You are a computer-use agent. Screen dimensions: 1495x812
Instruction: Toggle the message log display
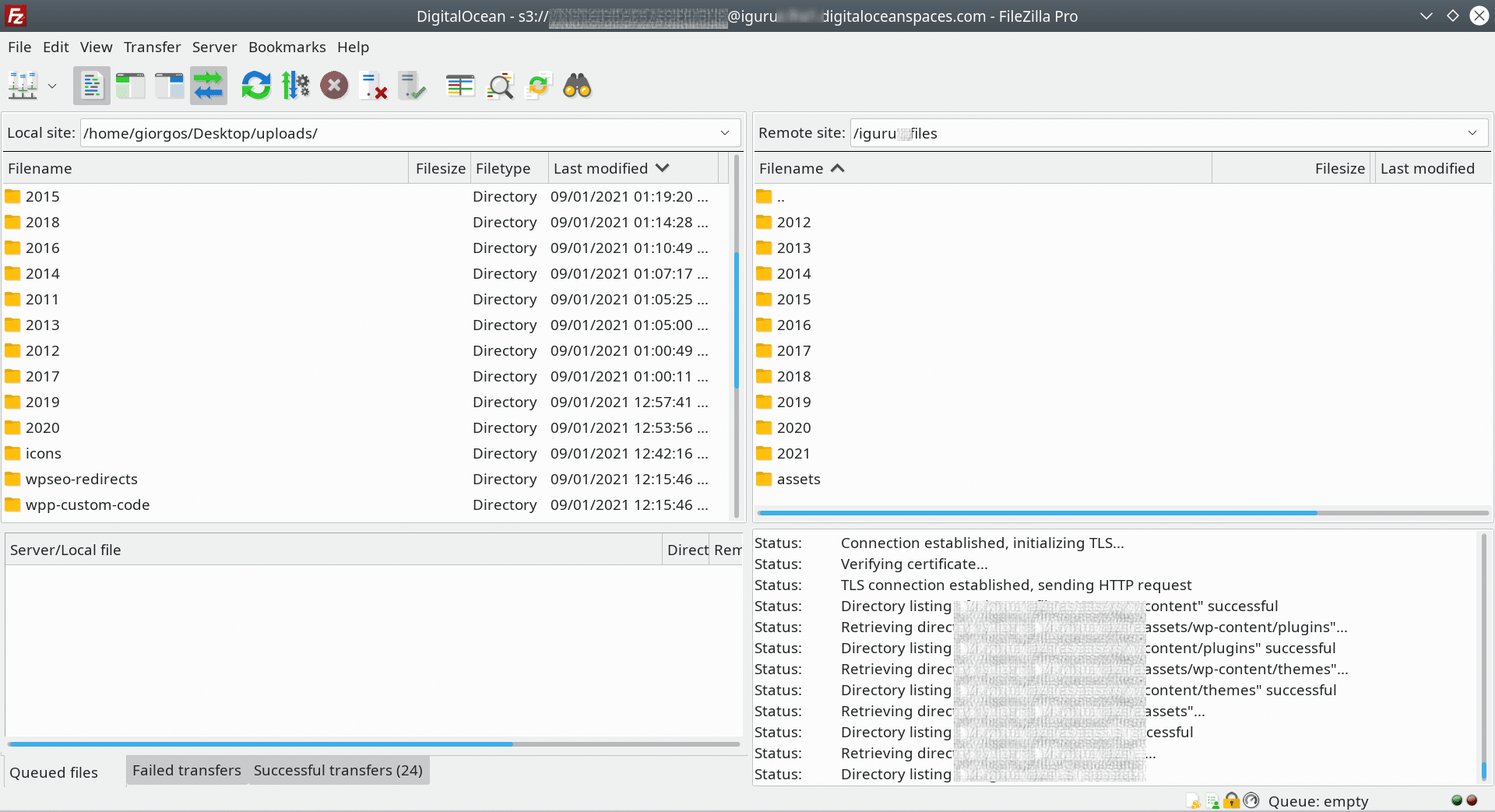point(92,86)
